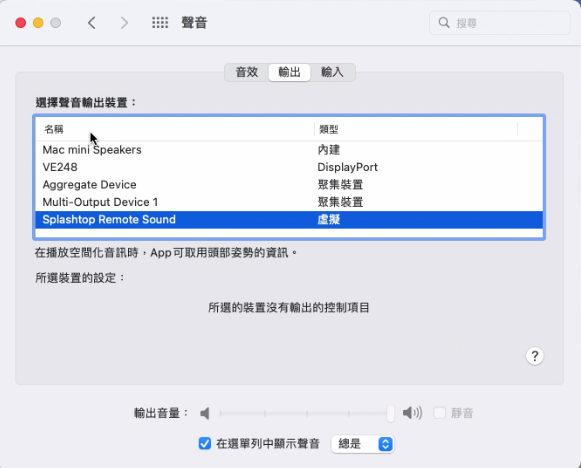Click the 虛擬 type cell

pyautogui.click(x=329, y=219)
